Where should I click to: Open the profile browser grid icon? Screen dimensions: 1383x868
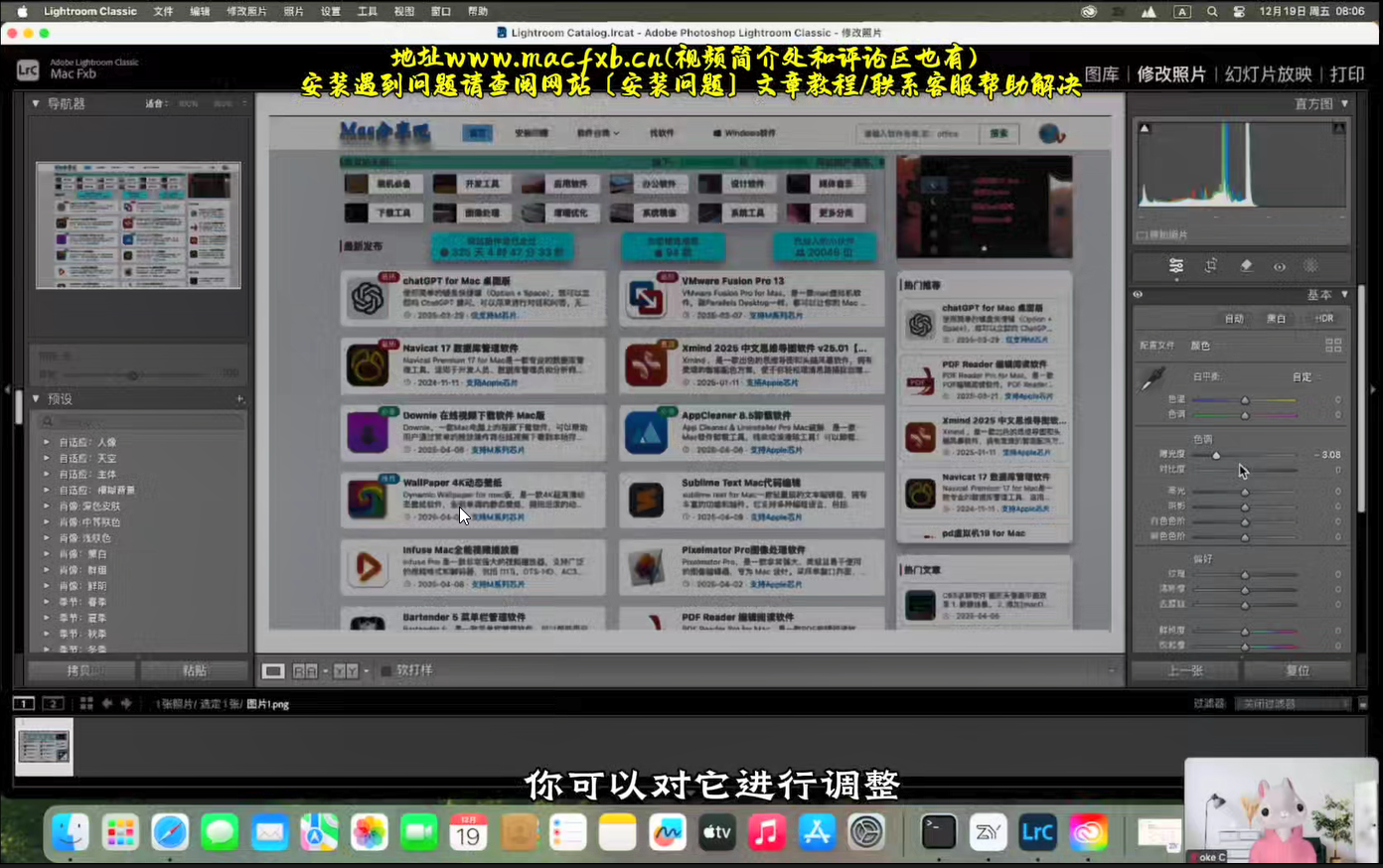(x=1333, y=345)
